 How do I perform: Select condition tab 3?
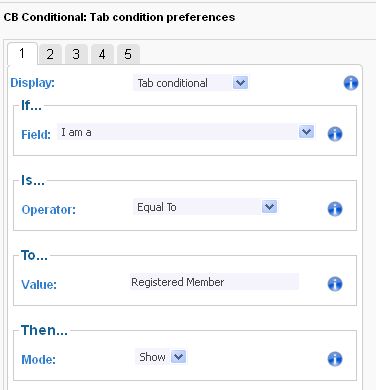point(76,54)
